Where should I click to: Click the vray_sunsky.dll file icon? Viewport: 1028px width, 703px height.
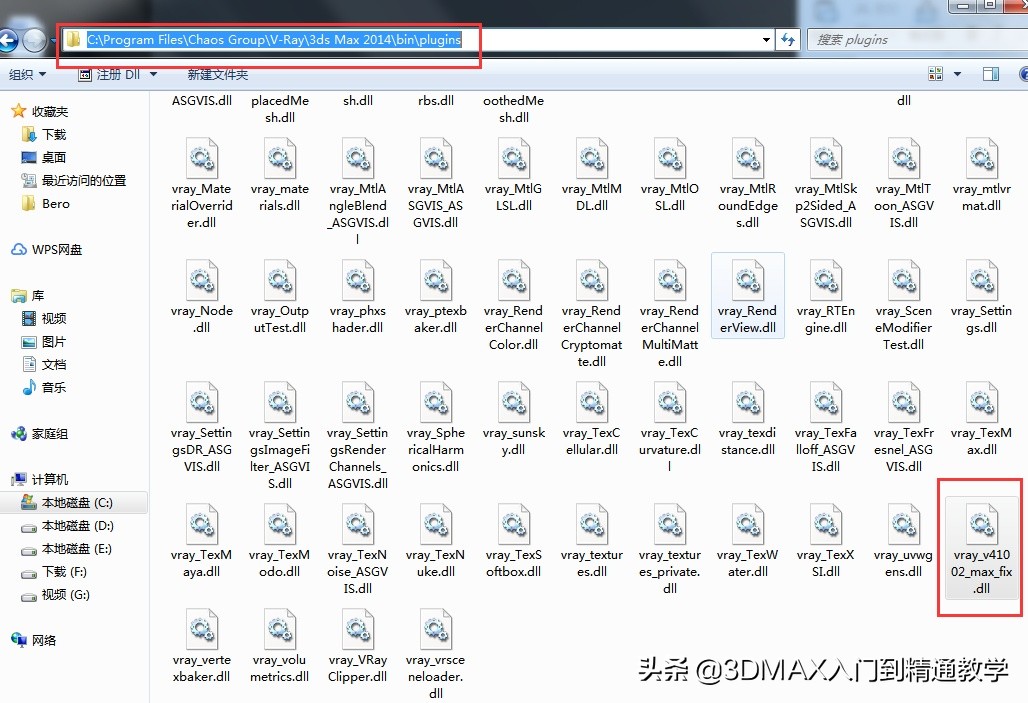[x=514, y=403]
